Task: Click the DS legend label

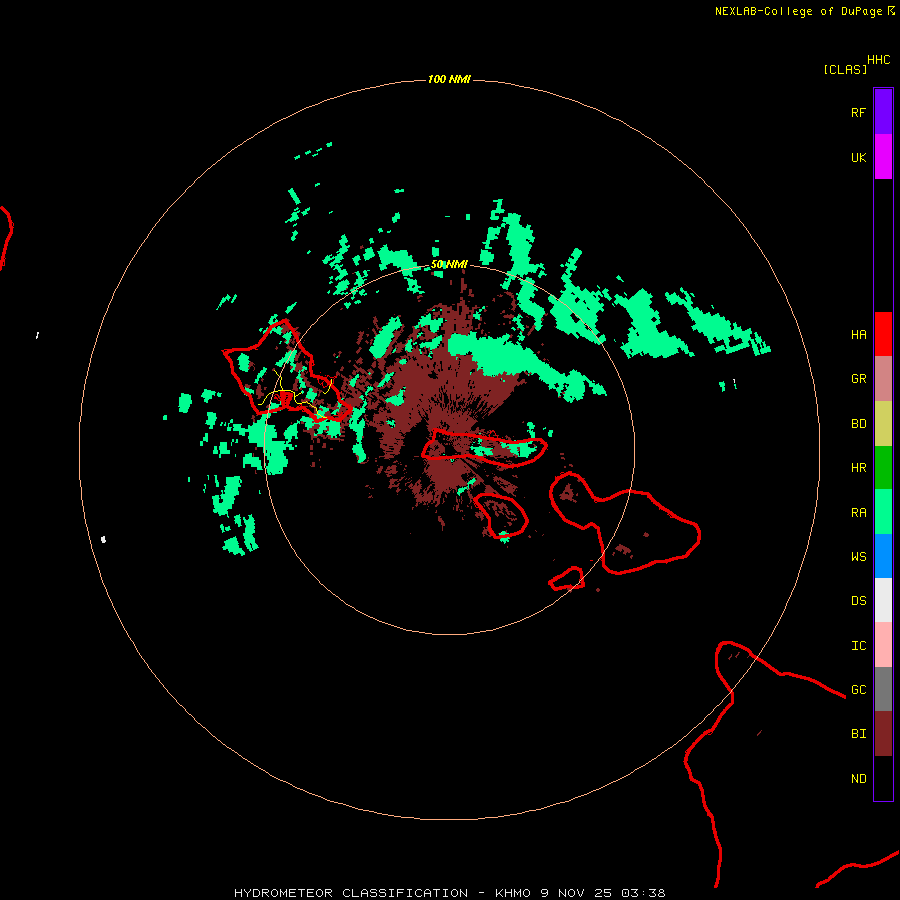Action: coord(858,601)
